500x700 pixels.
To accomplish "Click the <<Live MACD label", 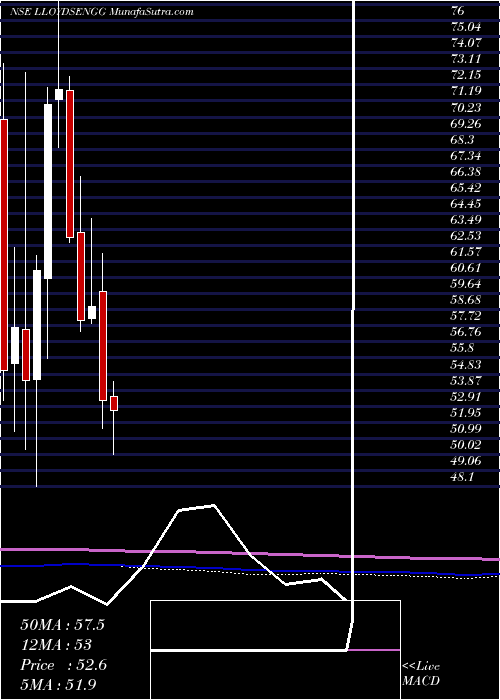I will 421,673.
